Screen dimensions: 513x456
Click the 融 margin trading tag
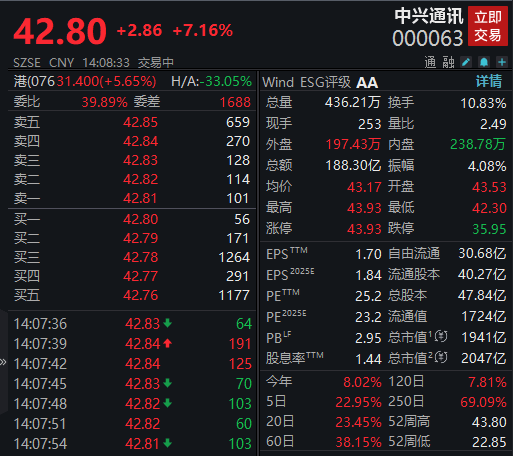(448, 62)
